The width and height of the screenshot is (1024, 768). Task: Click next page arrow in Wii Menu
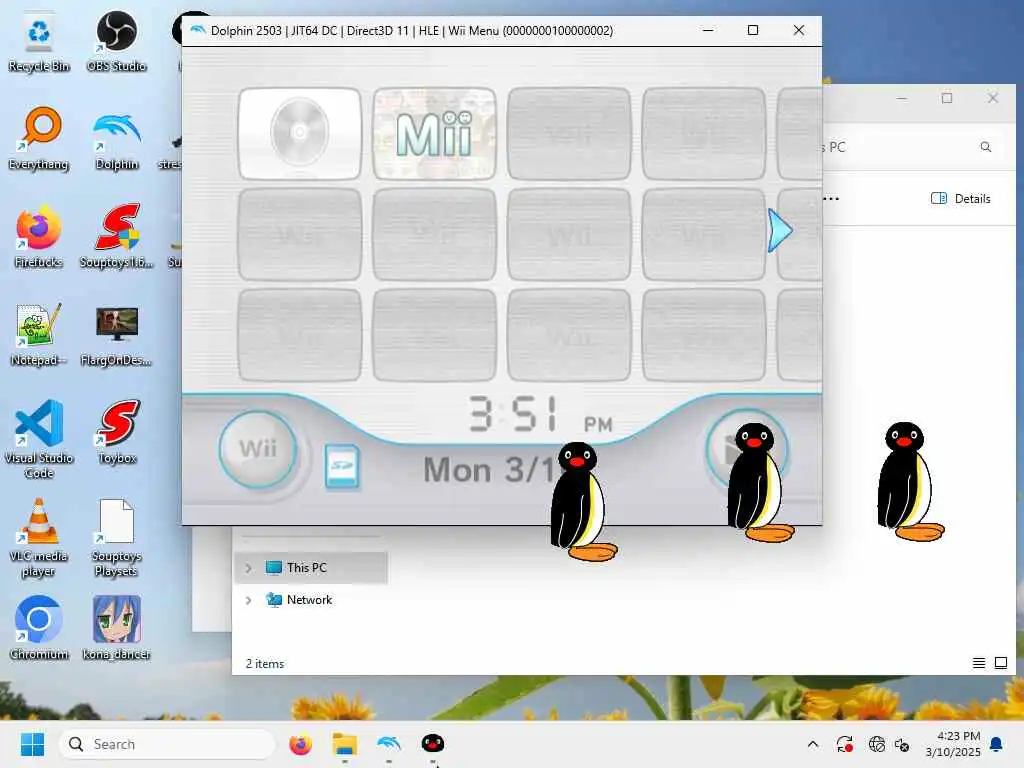click(x=780, y=231)
